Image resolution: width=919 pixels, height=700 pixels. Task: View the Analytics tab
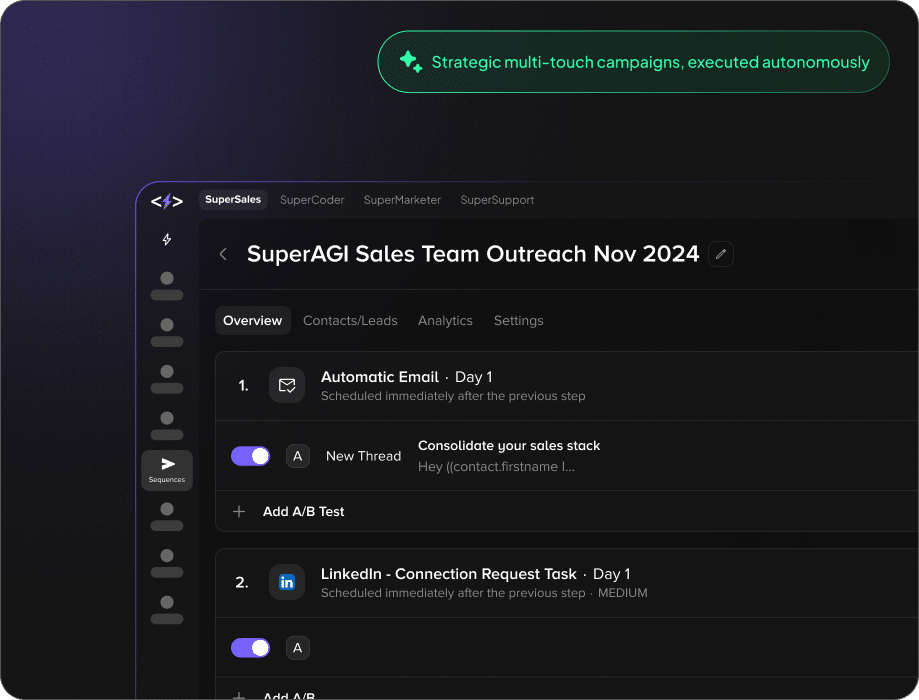(x=445, y=321)
